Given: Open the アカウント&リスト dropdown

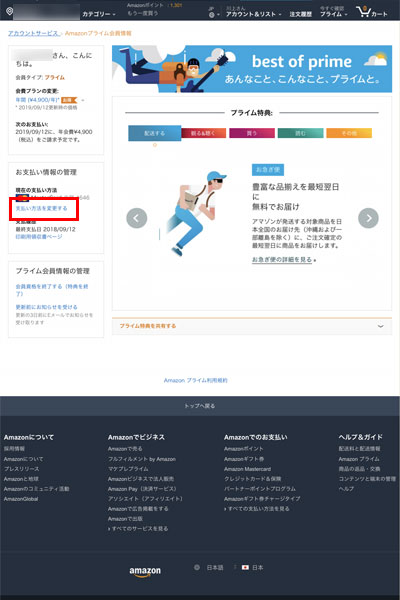Looking at the screenshot, I should 253,14.
